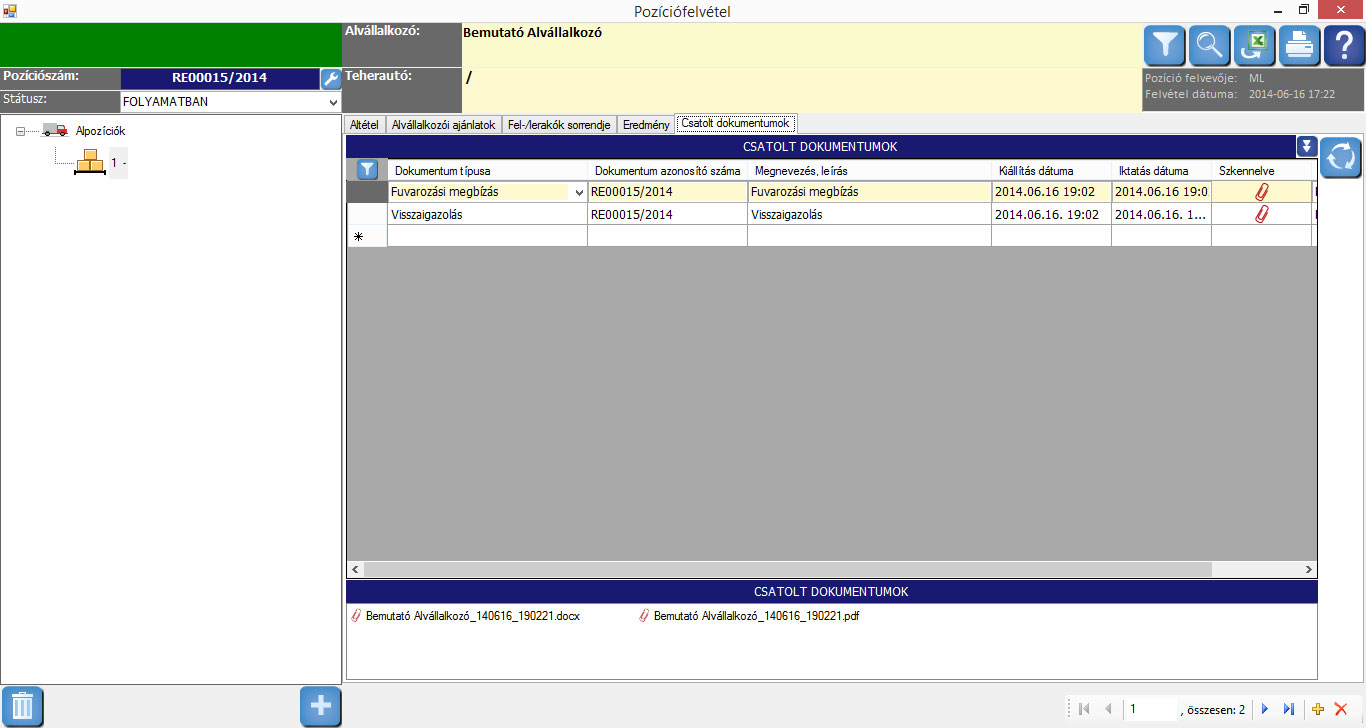
Task: Open the magnifier search button
Action: tap(1210, 45)
